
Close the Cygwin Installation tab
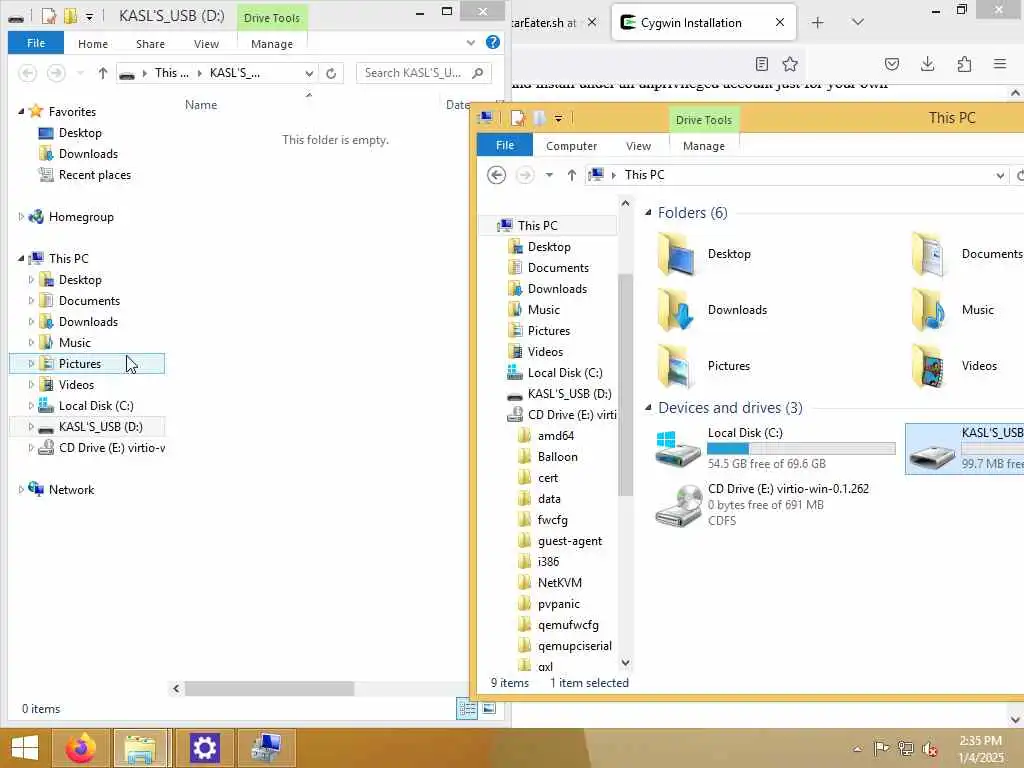(x=780, y=23)
